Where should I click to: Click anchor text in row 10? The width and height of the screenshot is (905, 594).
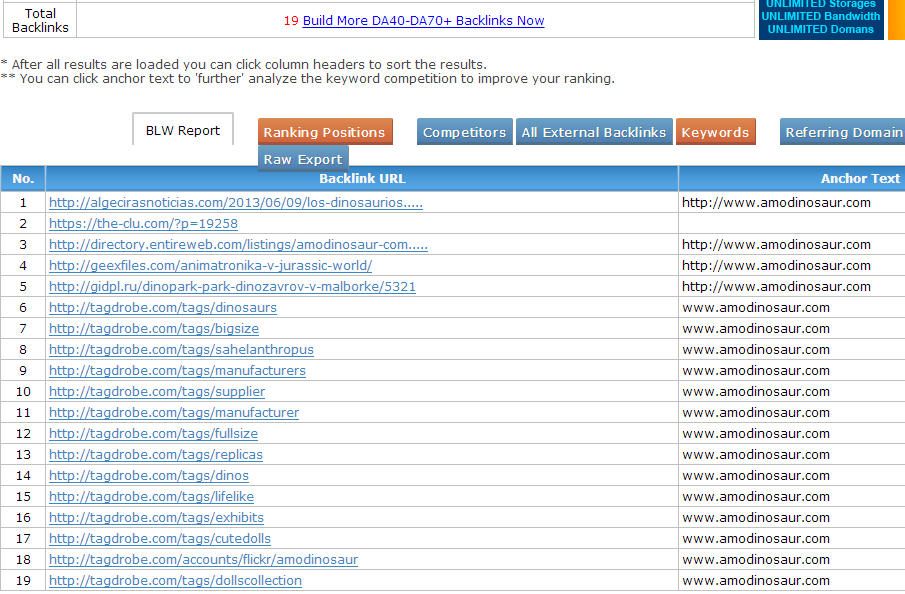(x=756, y=391)
